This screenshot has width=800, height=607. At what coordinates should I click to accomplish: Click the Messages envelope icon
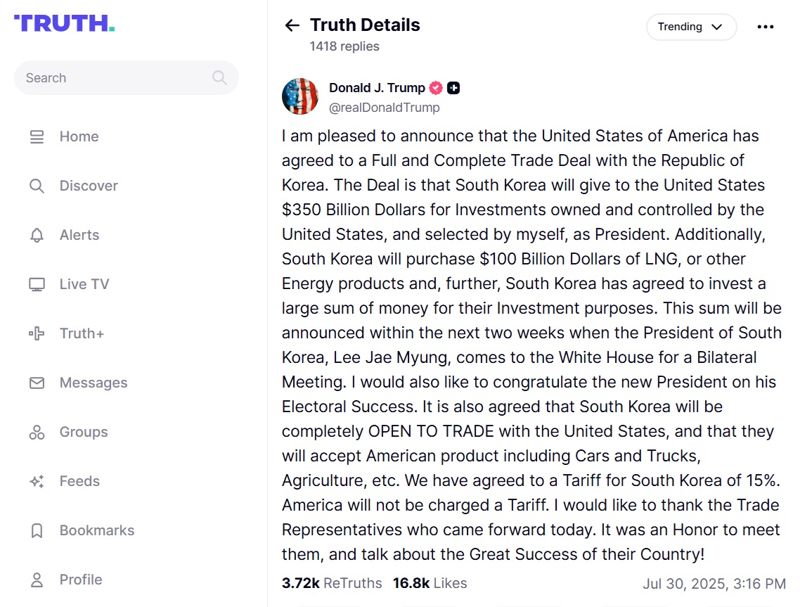point(37,383)
